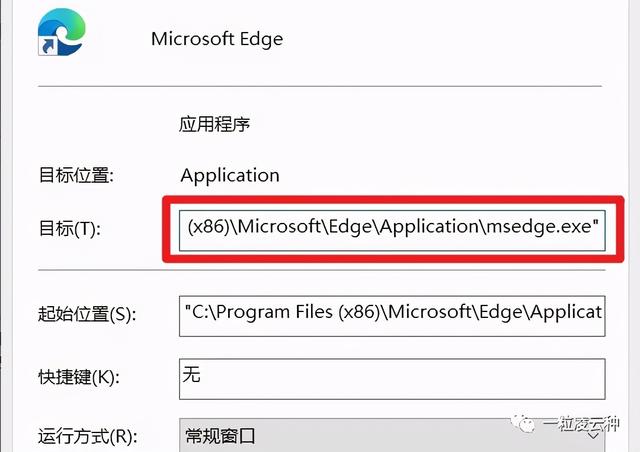Screen dimensions: 640x452
Task: Click the divider line above 应用程序
Action: click(322, 88)
